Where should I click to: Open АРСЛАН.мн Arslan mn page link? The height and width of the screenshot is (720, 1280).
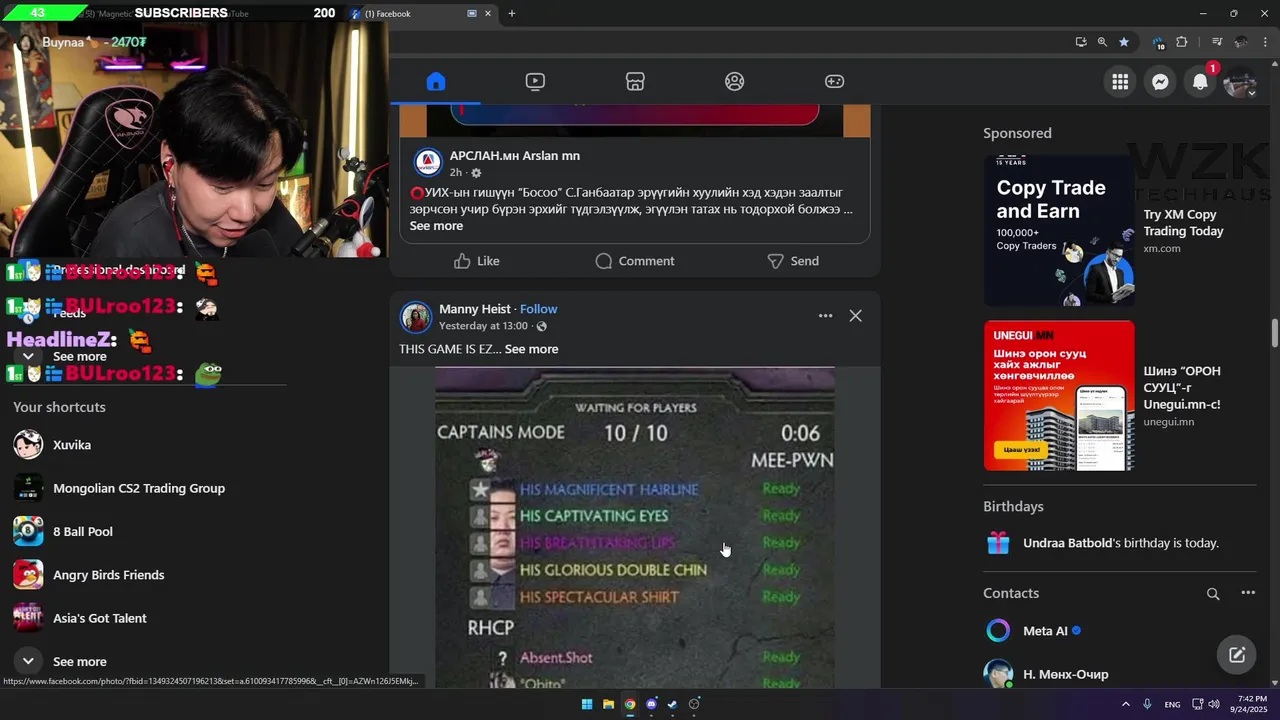pos(514,156)
